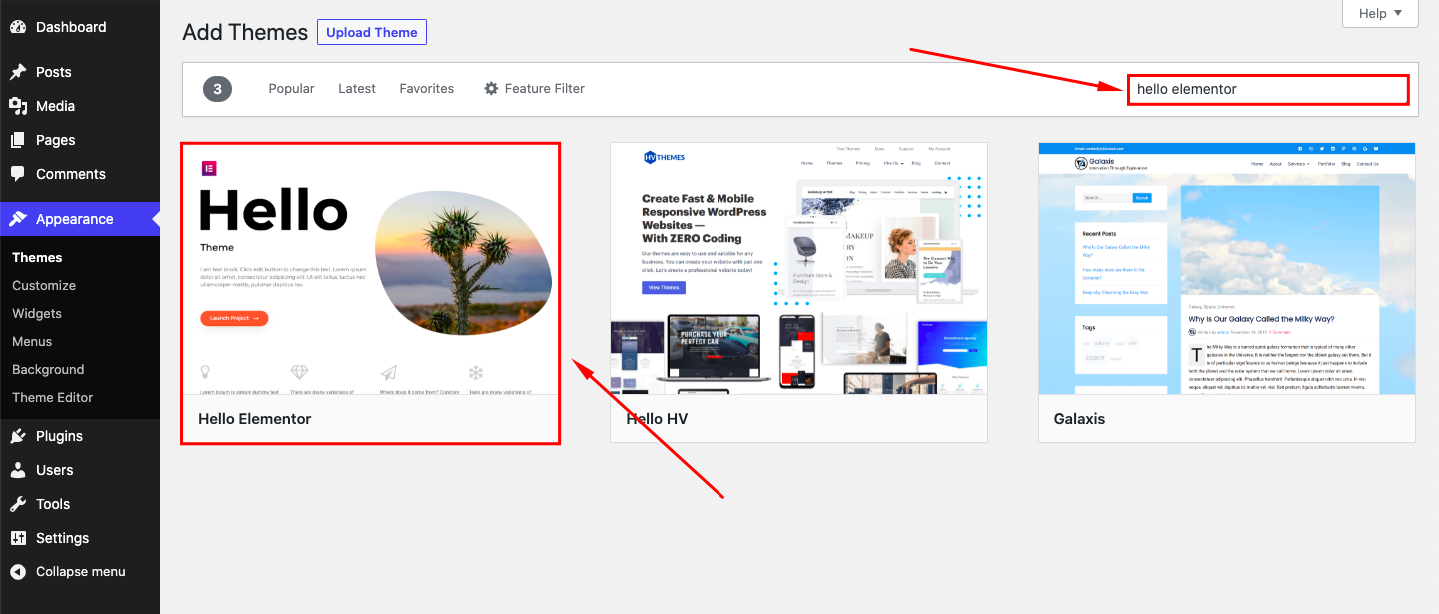Open the Feature Filter
The width and height of the screenshot is (1439, 614).
click(x=534, y=88)
